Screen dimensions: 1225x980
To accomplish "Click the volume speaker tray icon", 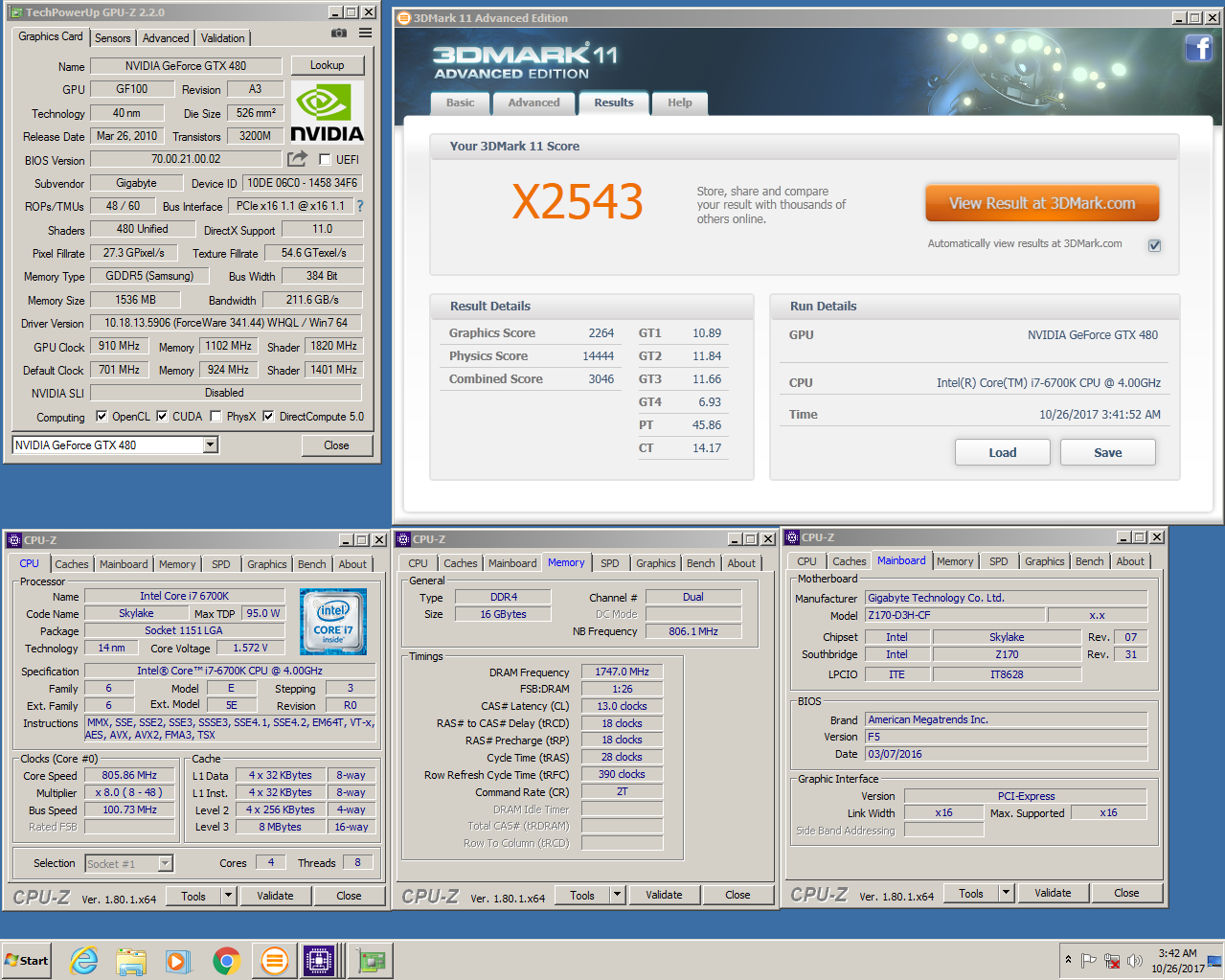I will pyautogui.click(x=1135, y=960).
